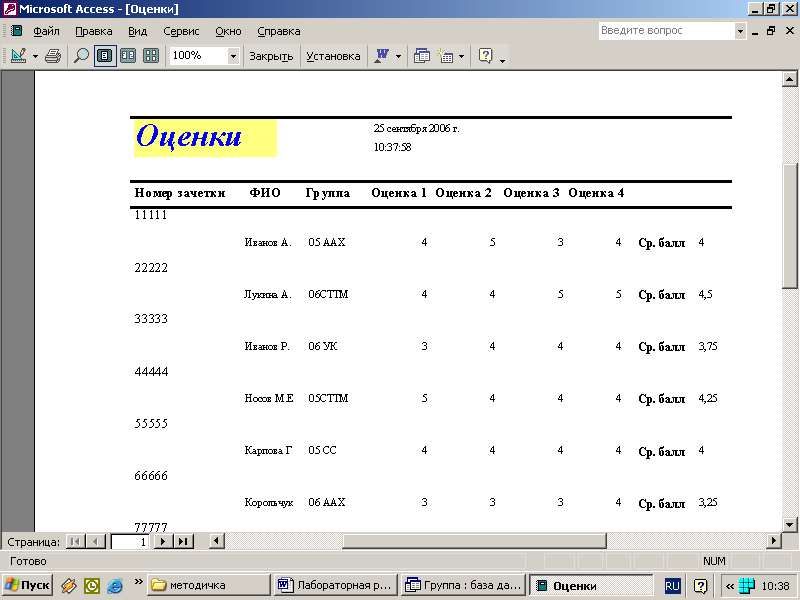Click the Оценки taskbar button
The height and width of the screenshot is (600, 800).
click(591, 585)
